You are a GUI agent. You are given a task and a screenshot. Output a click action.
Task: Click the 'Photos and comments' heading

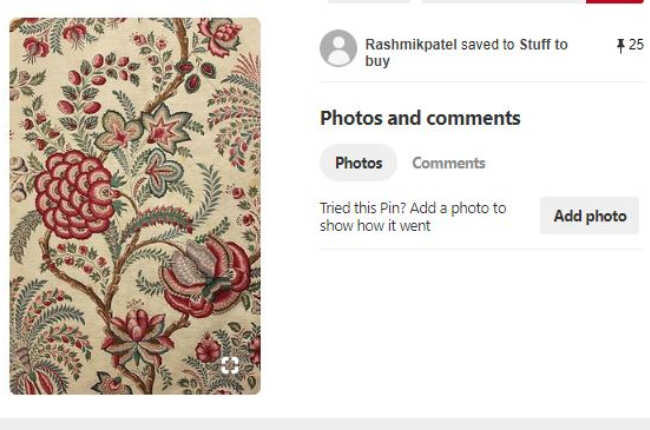tap(420, 118)
